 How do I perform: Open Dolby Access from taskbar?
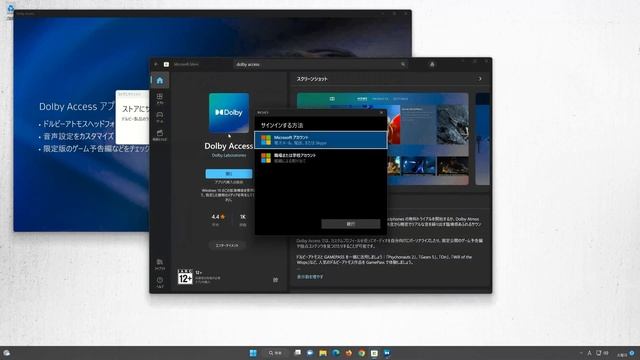[387, 353]
